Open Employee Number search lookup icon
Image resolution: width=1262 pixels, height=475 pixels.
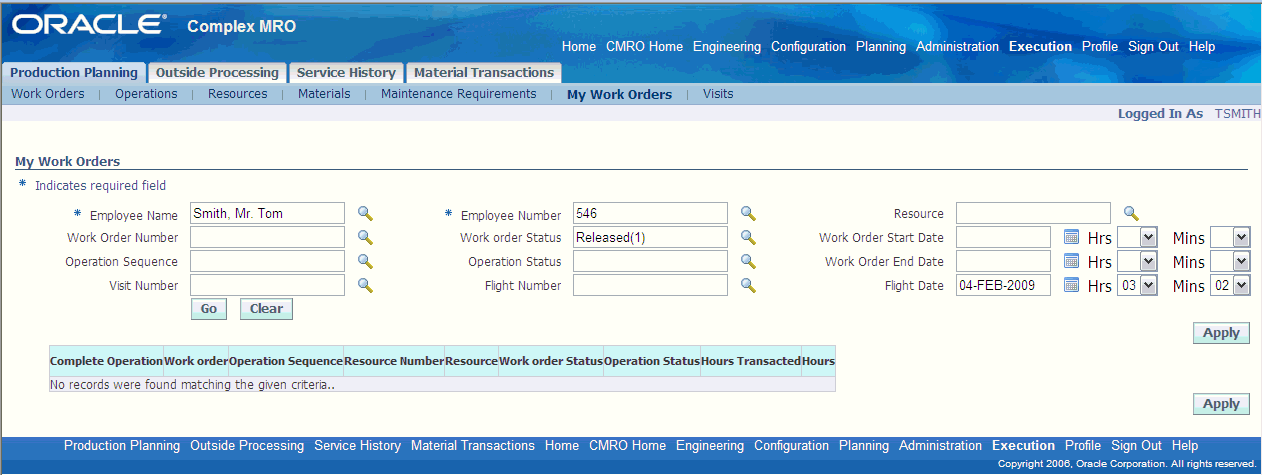click(x=748, y=213)
